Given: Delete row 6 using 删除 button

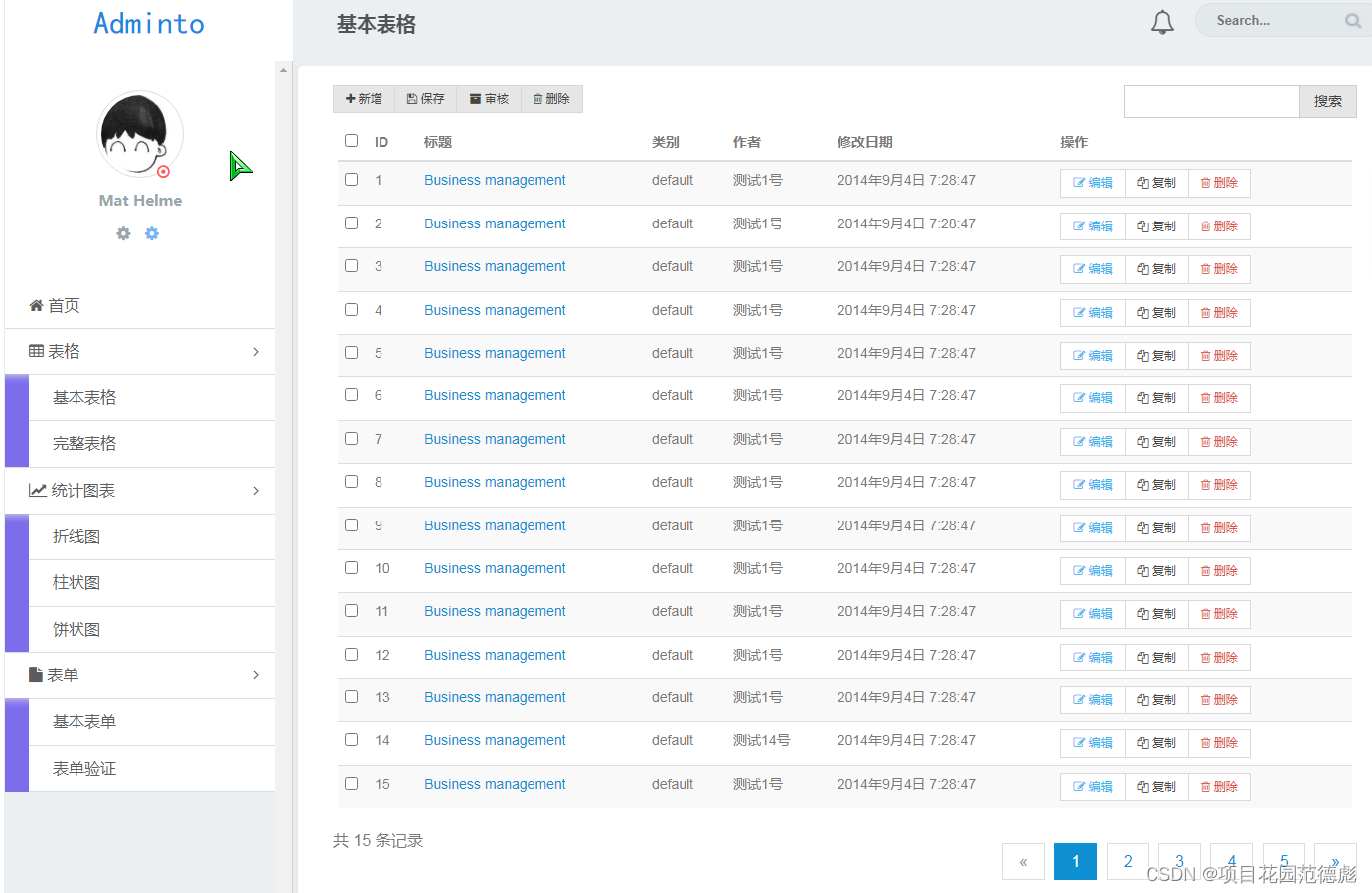Looking at the screenshot, I should click(1219, 398).
